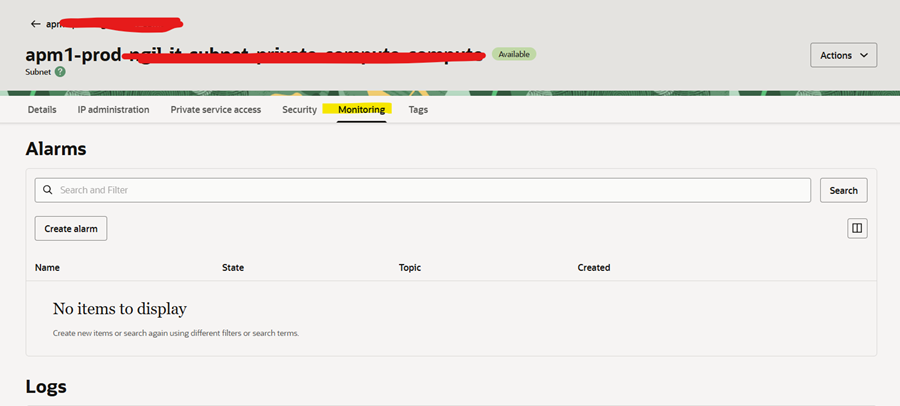
Task: Sort by the Created column header
Action: tap(594, 268)
